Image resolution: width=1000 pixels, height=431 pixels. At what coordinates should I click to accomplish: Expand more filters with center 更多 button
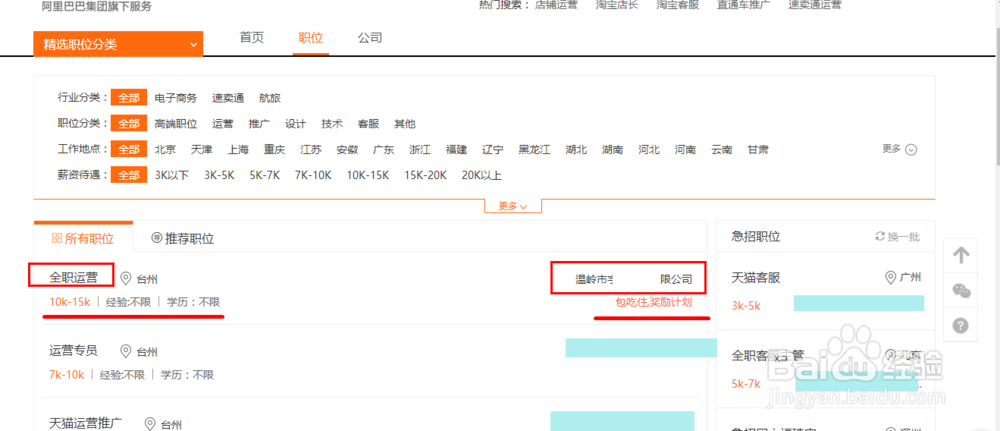click(513, 206)
